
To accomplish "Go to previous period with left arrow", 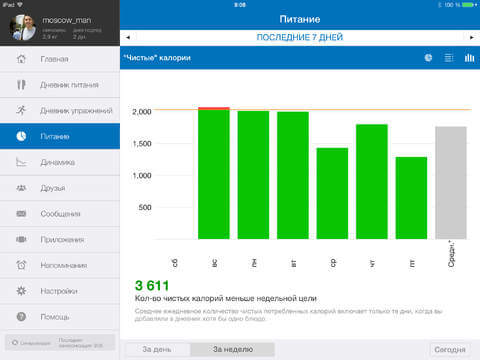I will click(128, 37).
